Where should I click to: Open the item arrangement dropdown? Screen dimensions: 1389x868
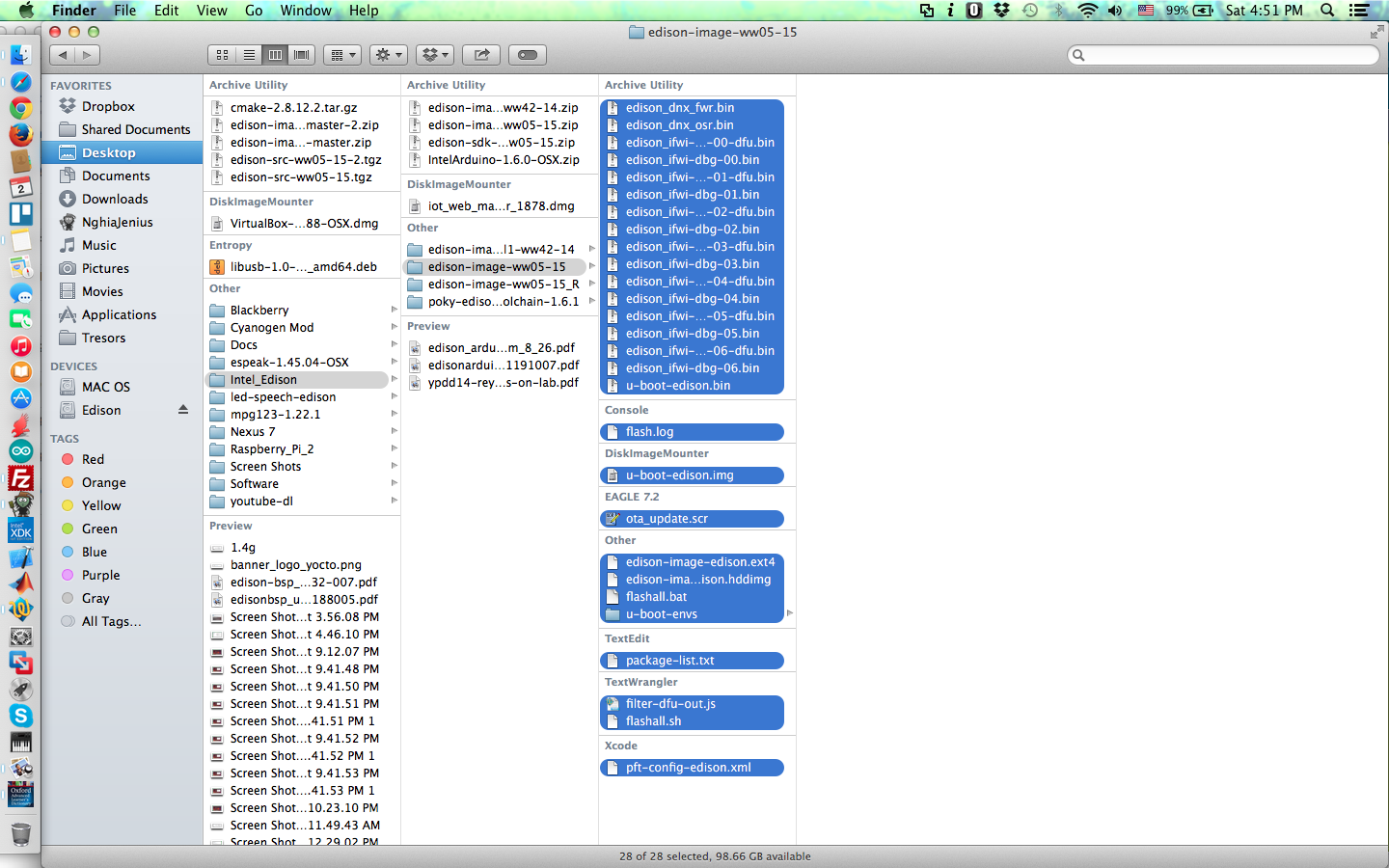point(342,55)
